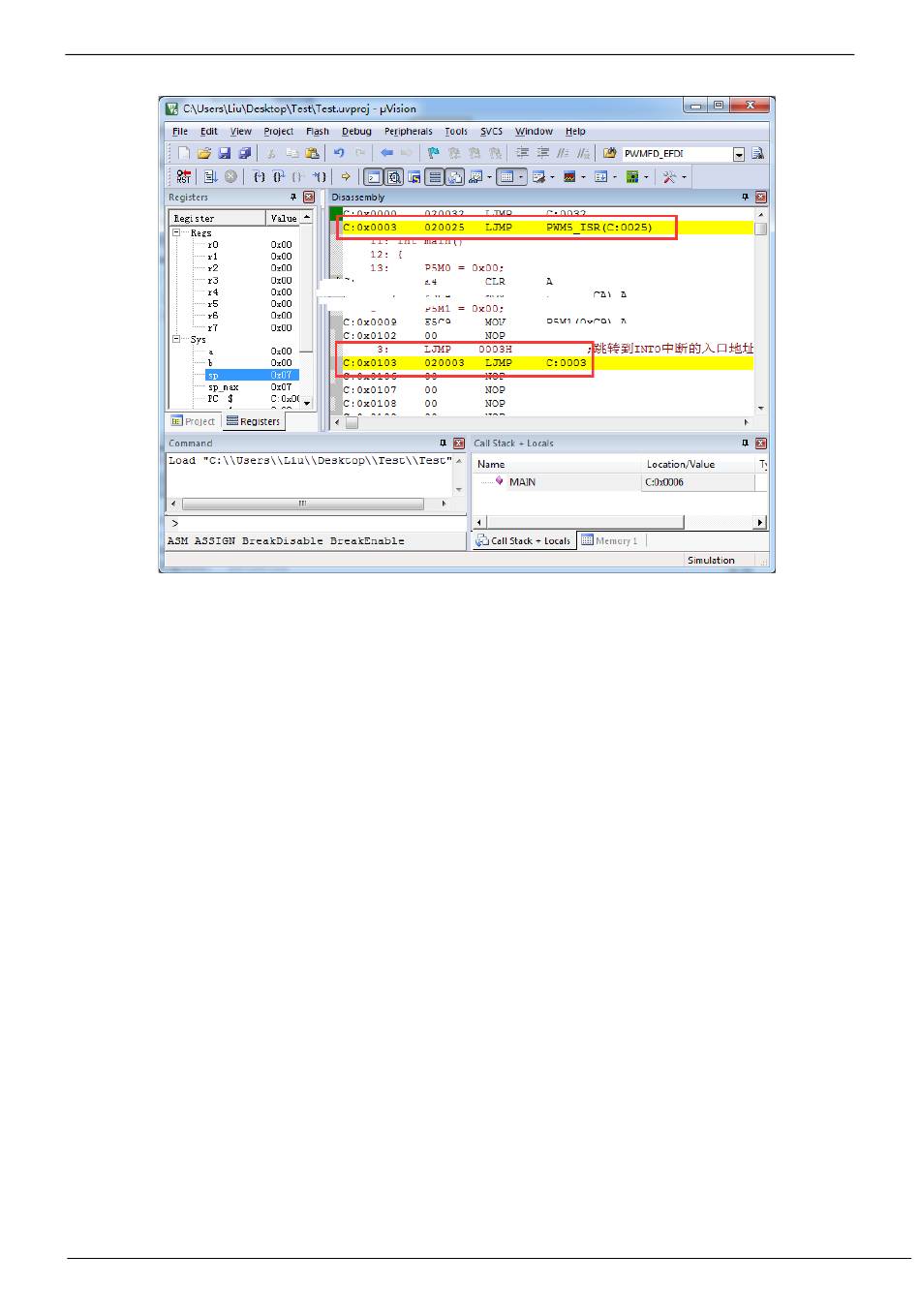This screenshot has width=920, height=1316.
Task: Open the Serial windows dropdown button
Action: (542, 176)
